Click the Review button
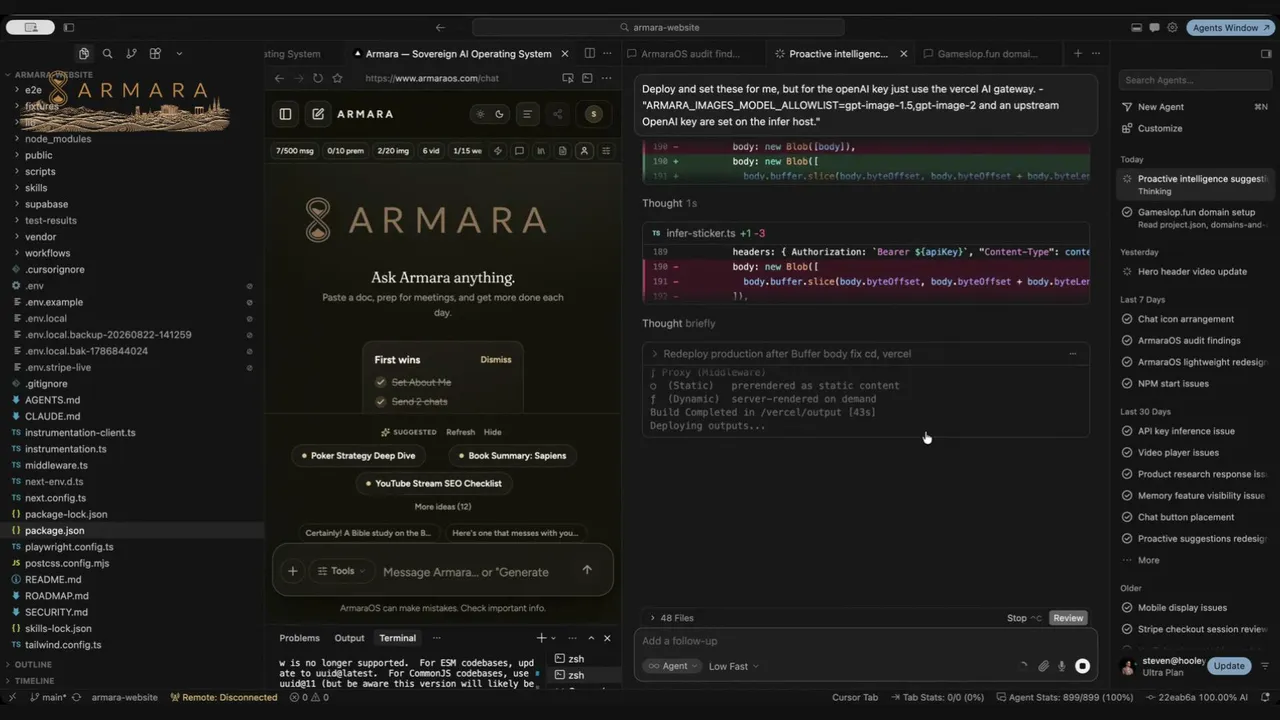Image resolution: width=1280 pixels, height=720 pixels. click(x=1068, y=618)
